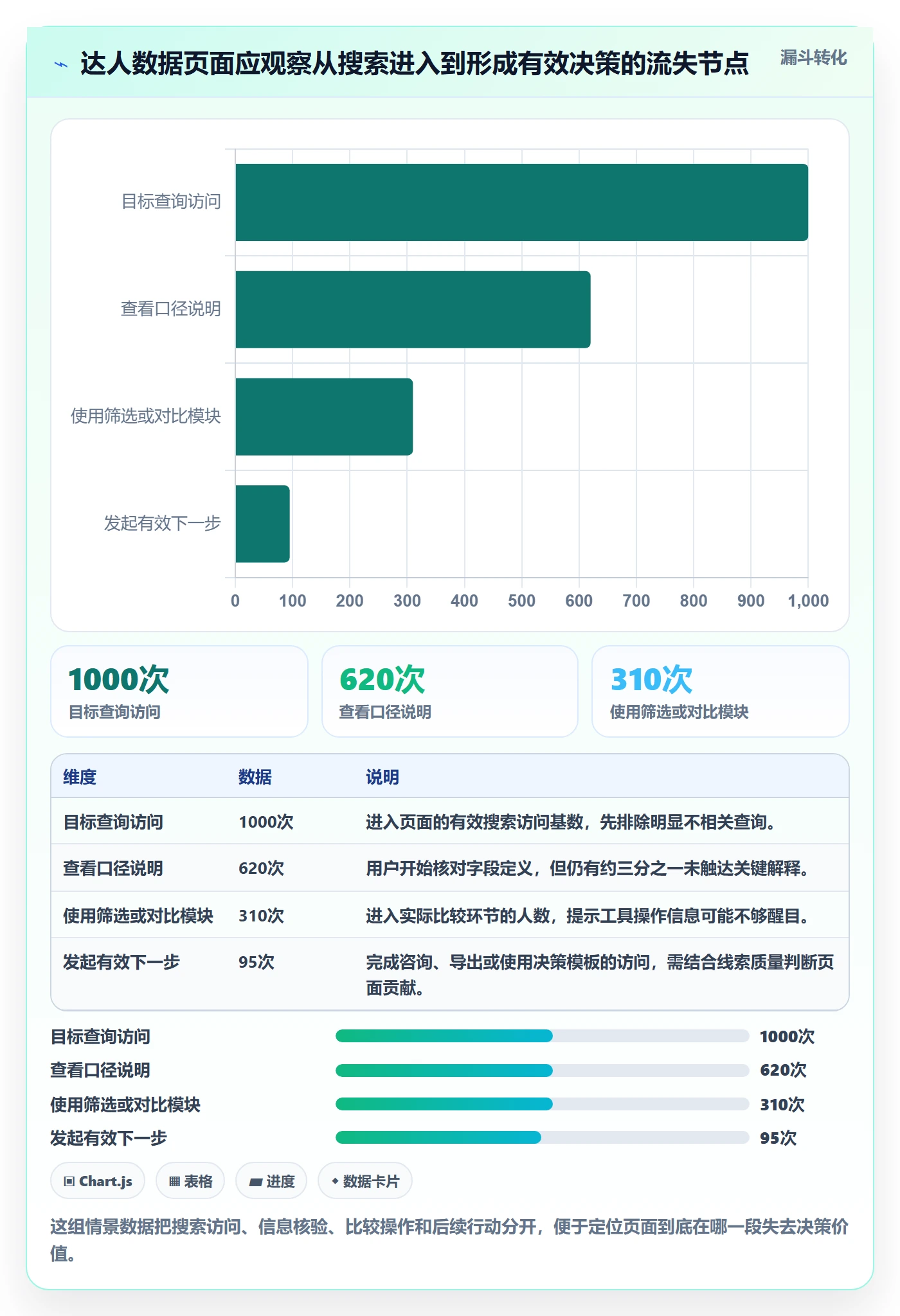
Task: Open the 数据卡片 chip
Action: [x=365, y=1181]
